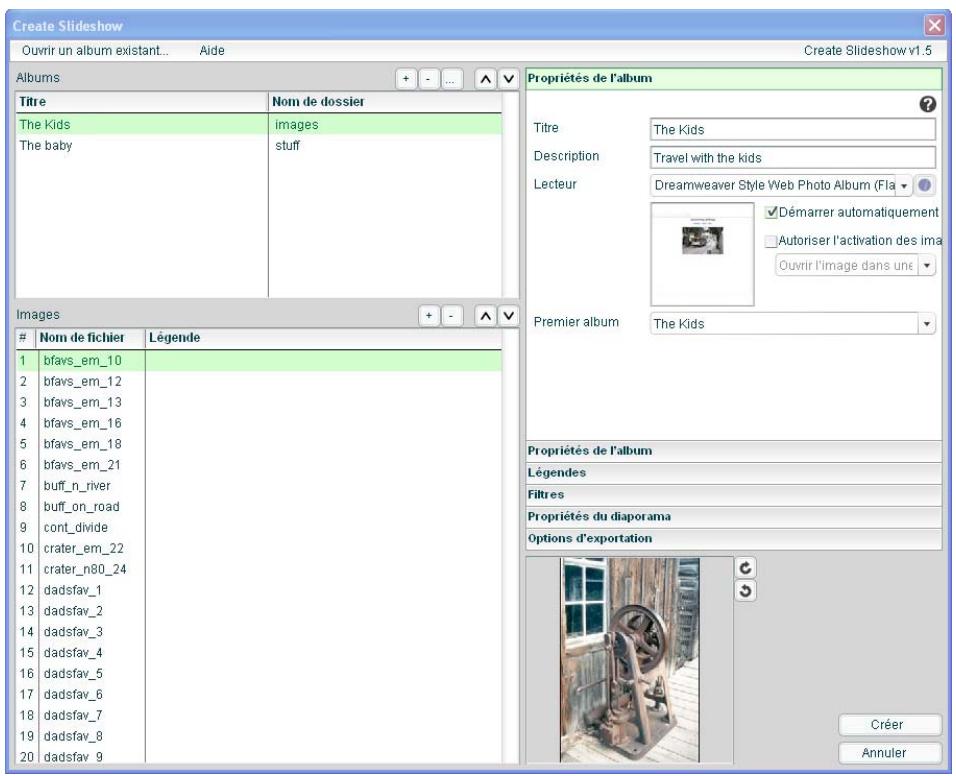Image resolution: width=956 pixels, height=776 pixels.
Task: Click the player template thumbnail preview
Action: (x=702, y=254)
